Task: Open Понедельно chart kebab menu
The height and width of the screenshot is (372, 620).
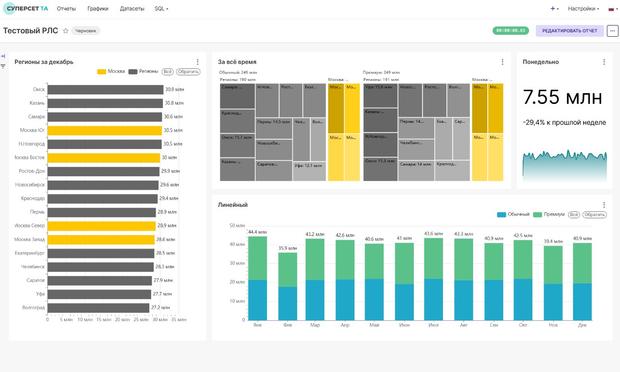Action: coord(604,62)
